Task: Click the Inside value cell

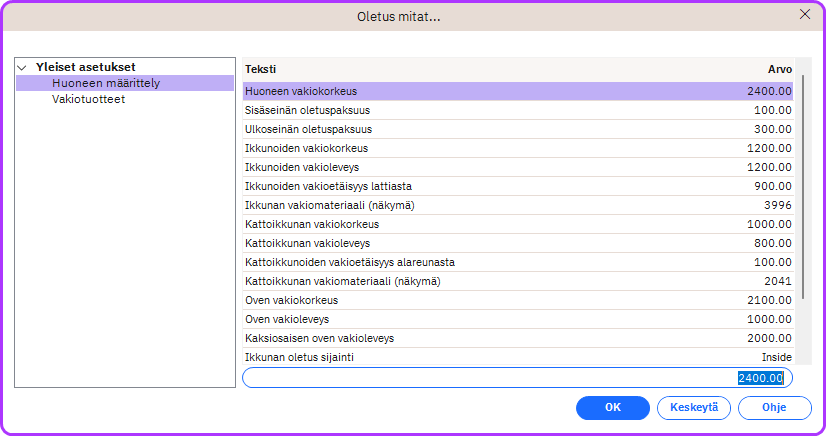Action: pos(776,357)
